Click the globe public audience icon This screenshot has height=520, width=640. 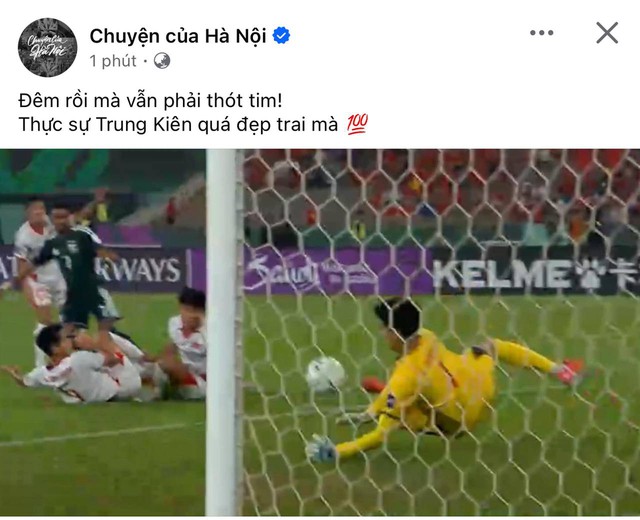[x=162, y=61]
